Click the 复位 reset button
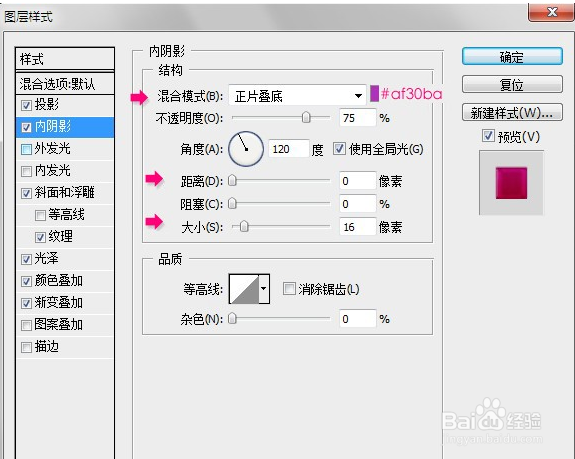Screen dimensions: 575x459 pyautogui.click(x=512, y=84)
